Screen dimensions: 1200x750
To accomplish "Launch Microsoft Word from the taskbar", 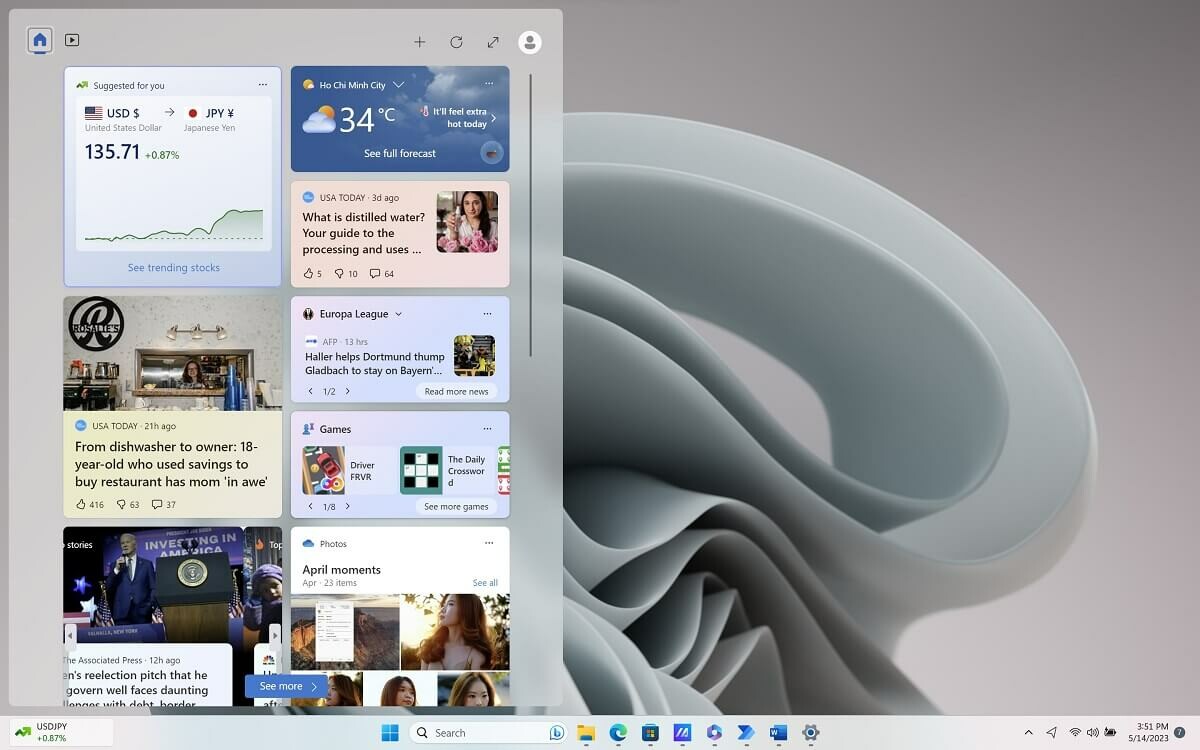I will pos(779,733).
